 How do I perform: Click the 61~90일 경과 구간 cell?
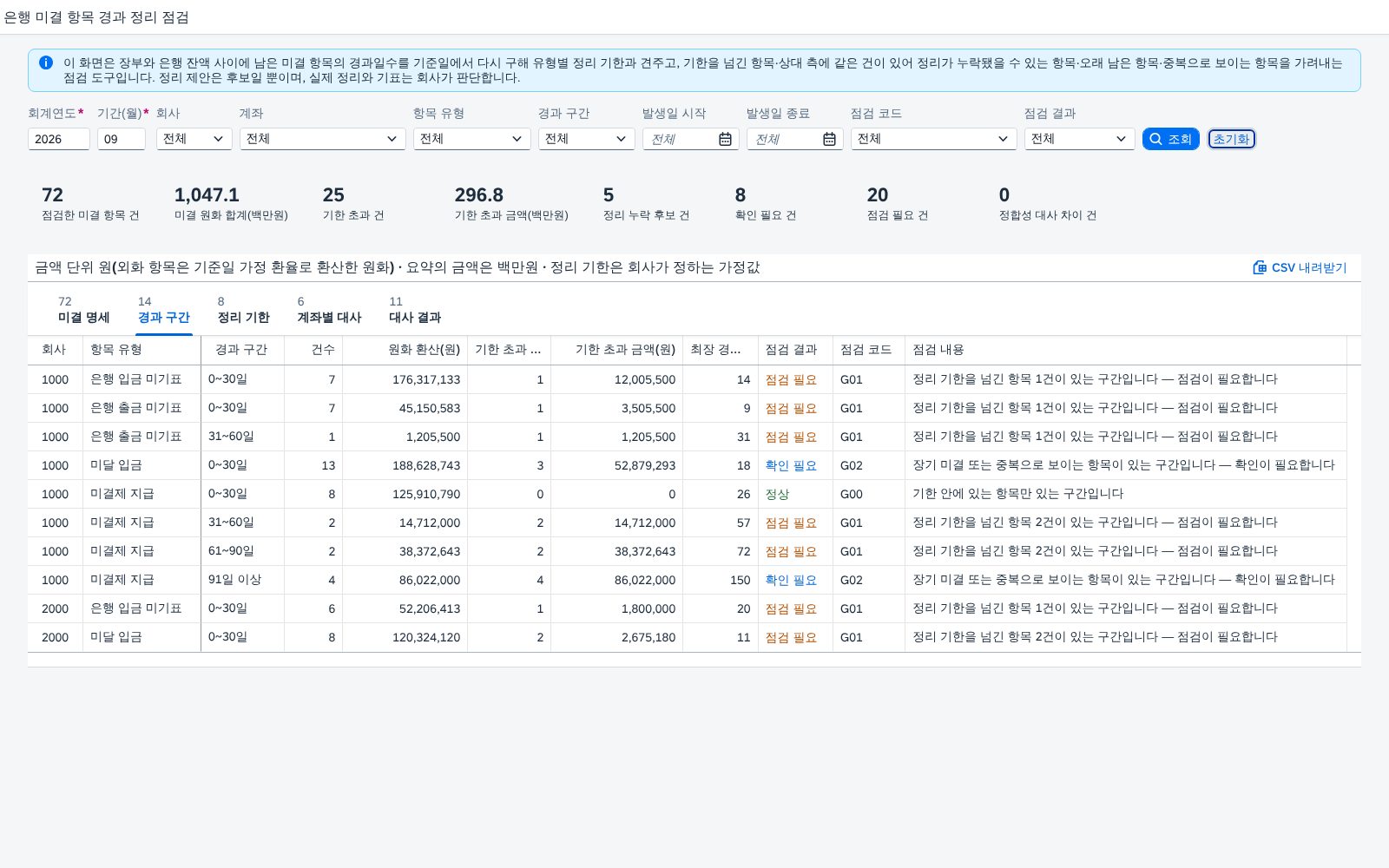pyautogui.click(x=242, y=551)
